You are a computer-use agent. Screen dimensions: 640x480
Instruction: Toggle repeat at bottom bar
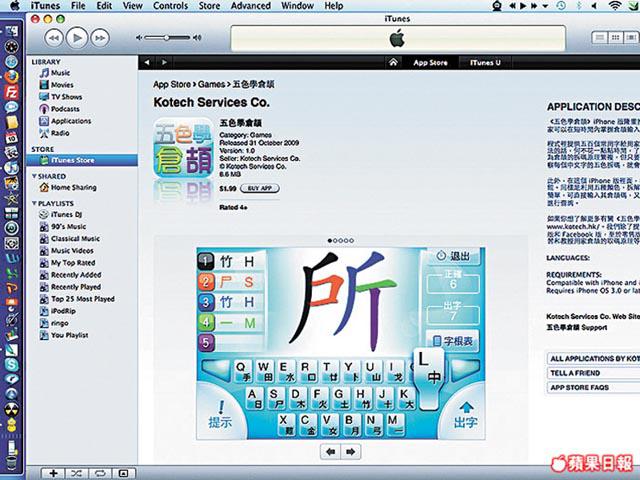pos(100,473)
